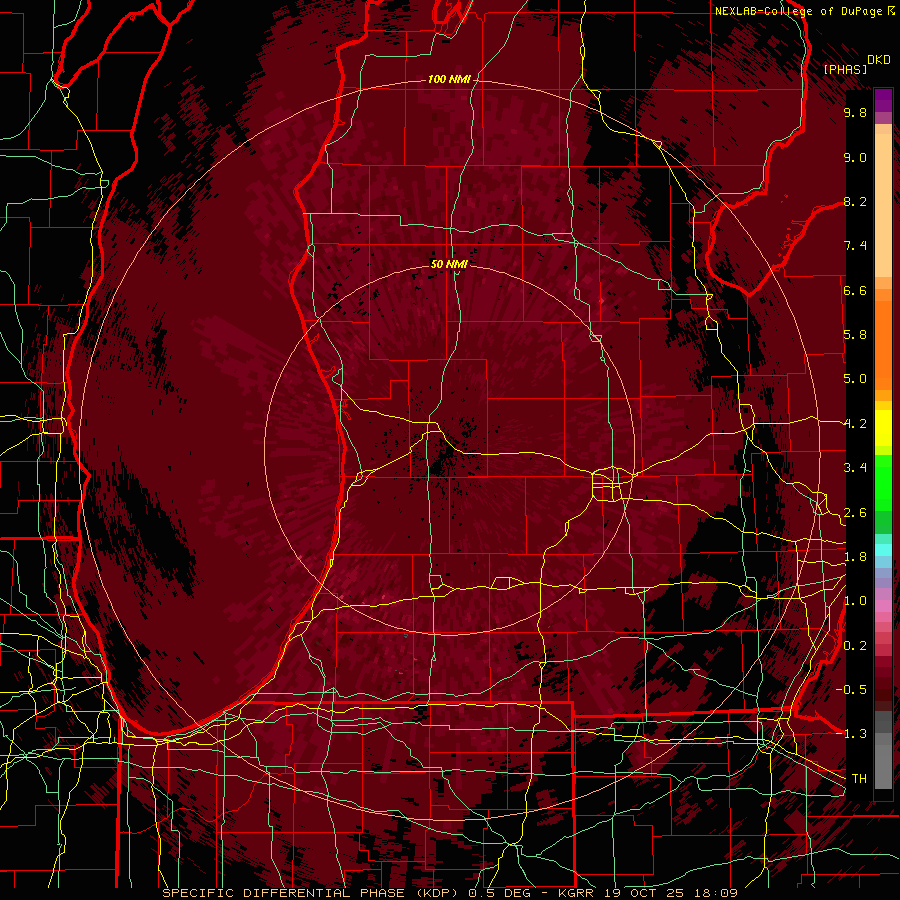Click the 7.4 scale value
The height and width of the screenshot is (900, 900).
(855, 246)
